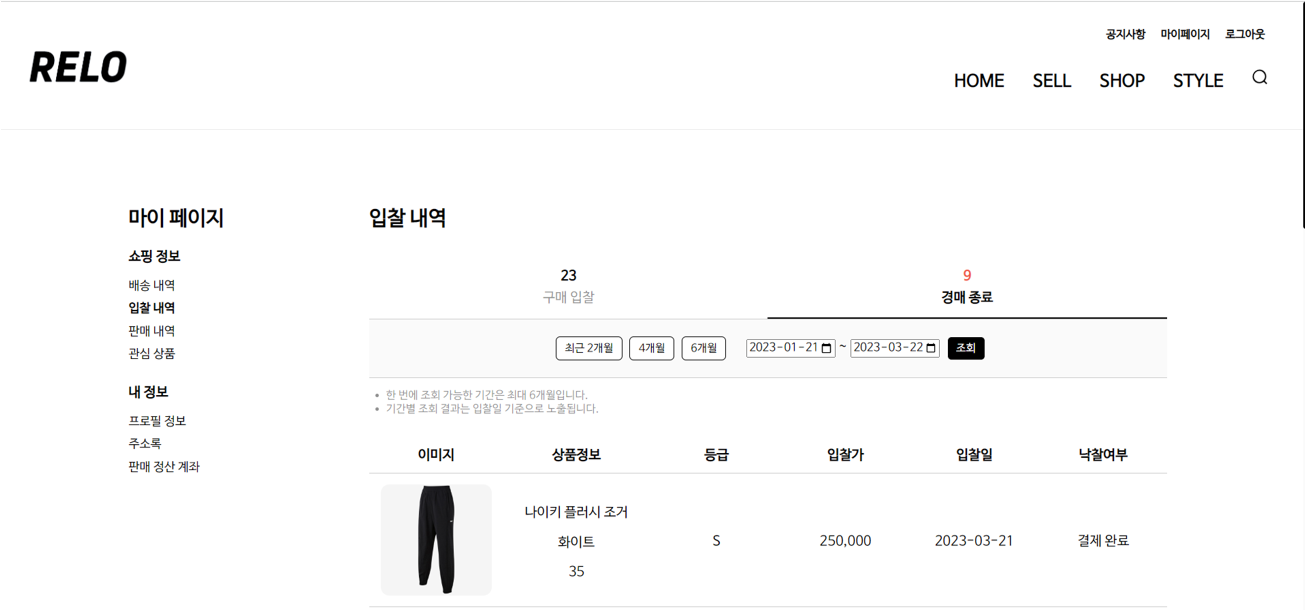This screenshot has height=610, width=1305.
Task: Open the end date calendar picker
Action: [x=931, y=348]
